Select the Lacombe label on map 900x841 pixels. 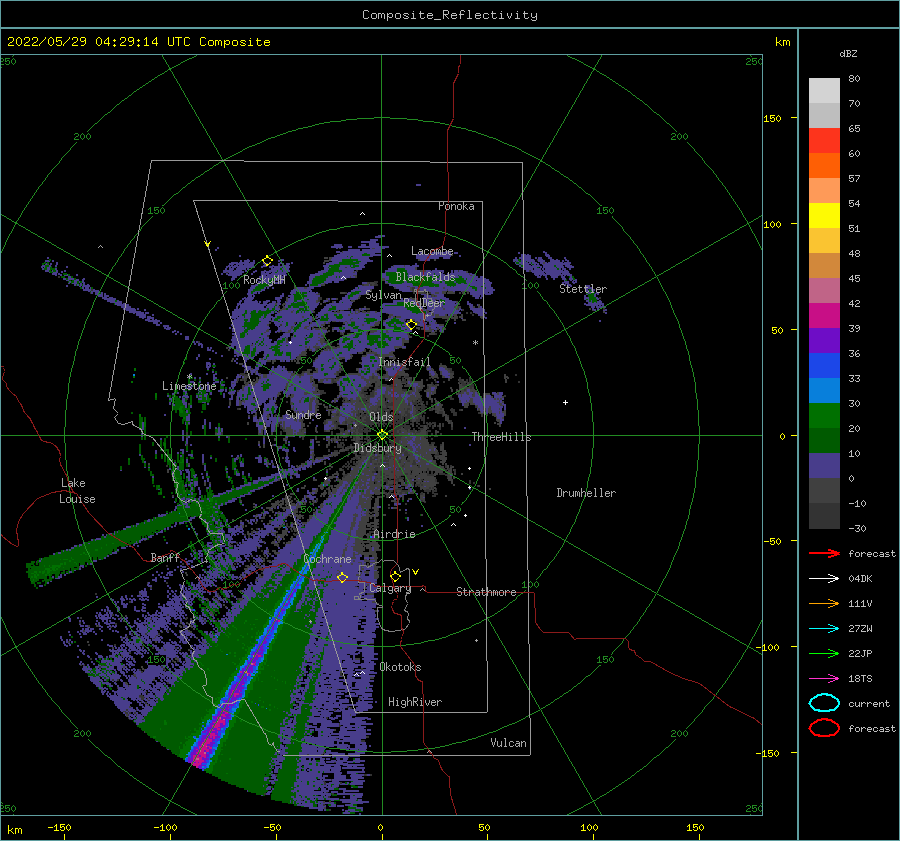(432, 251)
